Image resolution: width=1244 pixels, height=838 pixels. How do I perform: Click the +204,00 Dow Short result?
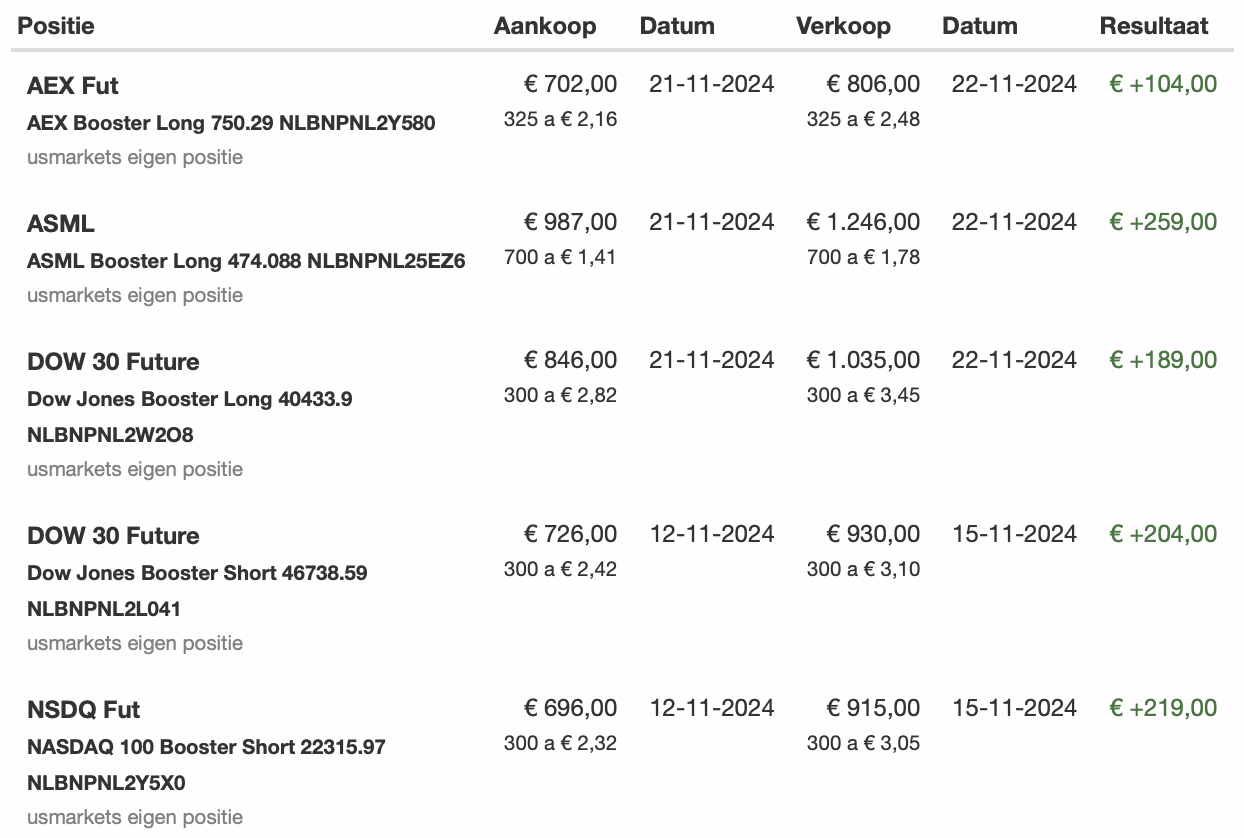[x=1163, y=534]
